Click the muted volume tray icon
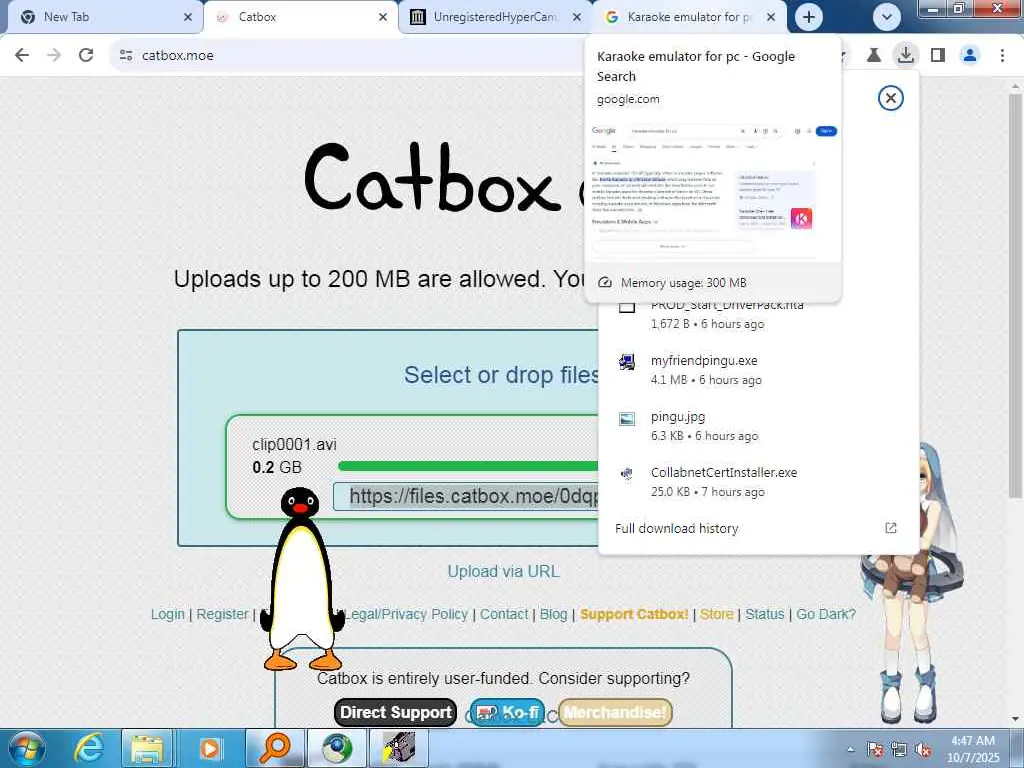The height and width of the screenshot is (768, 1024). pyautogui.click(x=923, y=750)
